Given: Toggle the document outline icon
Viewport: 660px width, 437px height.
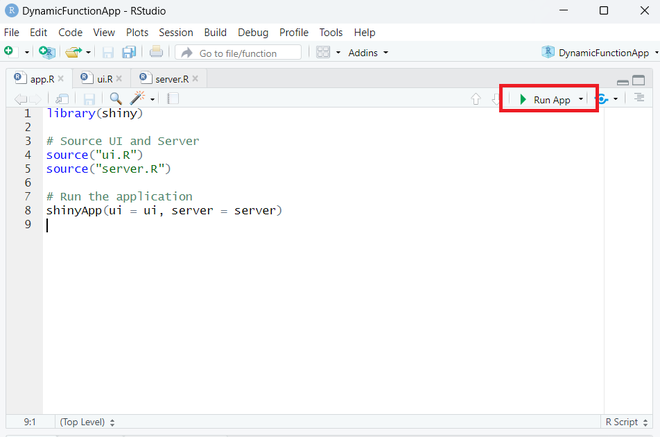Looking at the screenshot, I should point(639,98).
